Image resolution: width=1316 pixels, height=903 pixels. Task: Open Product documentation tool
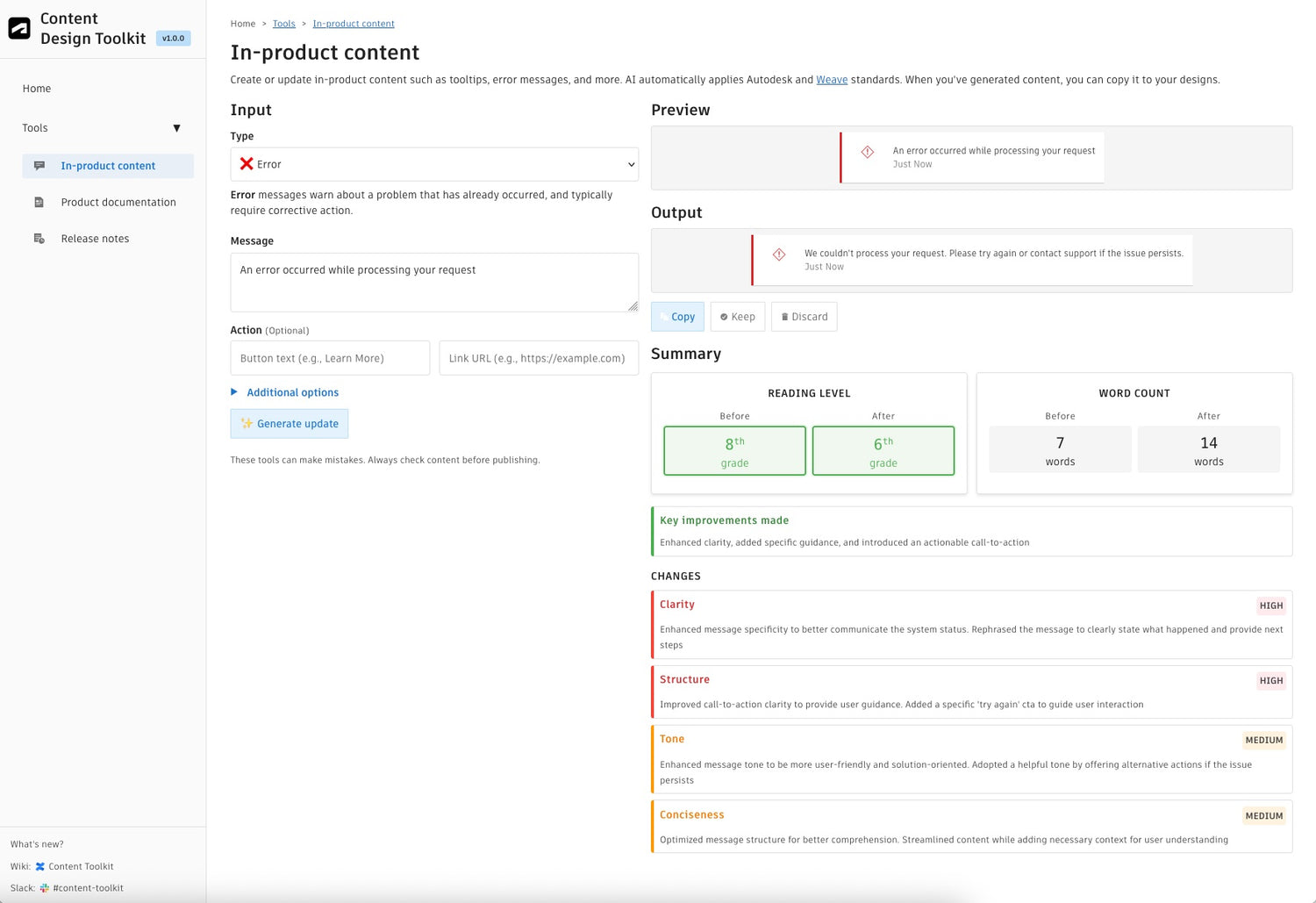coord(118,203)
